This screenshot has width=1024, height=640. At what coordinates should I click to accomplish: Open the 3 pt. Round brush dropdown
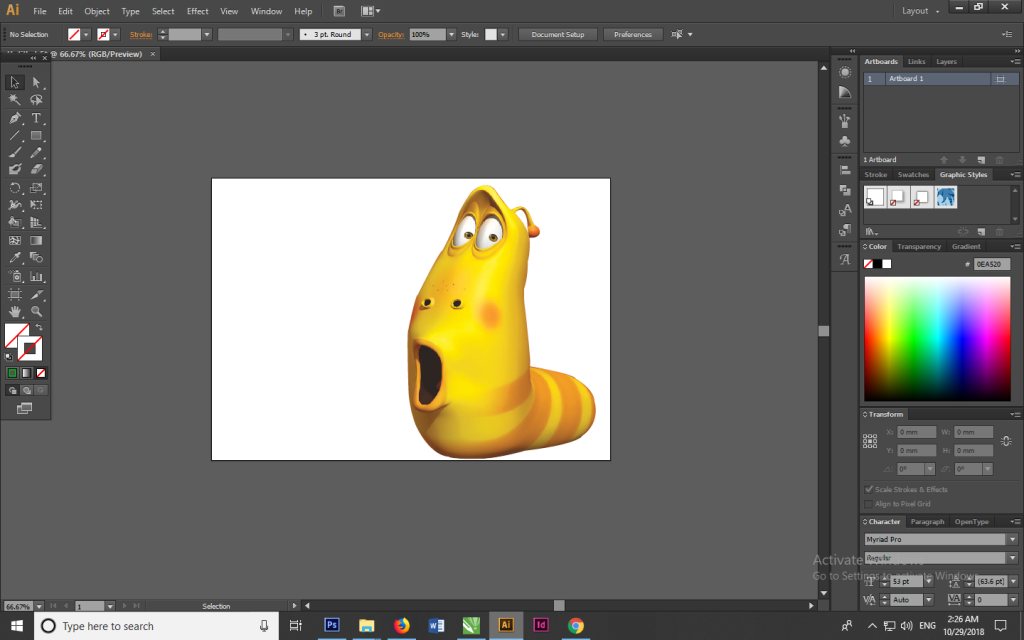click(x=366, y=34)
